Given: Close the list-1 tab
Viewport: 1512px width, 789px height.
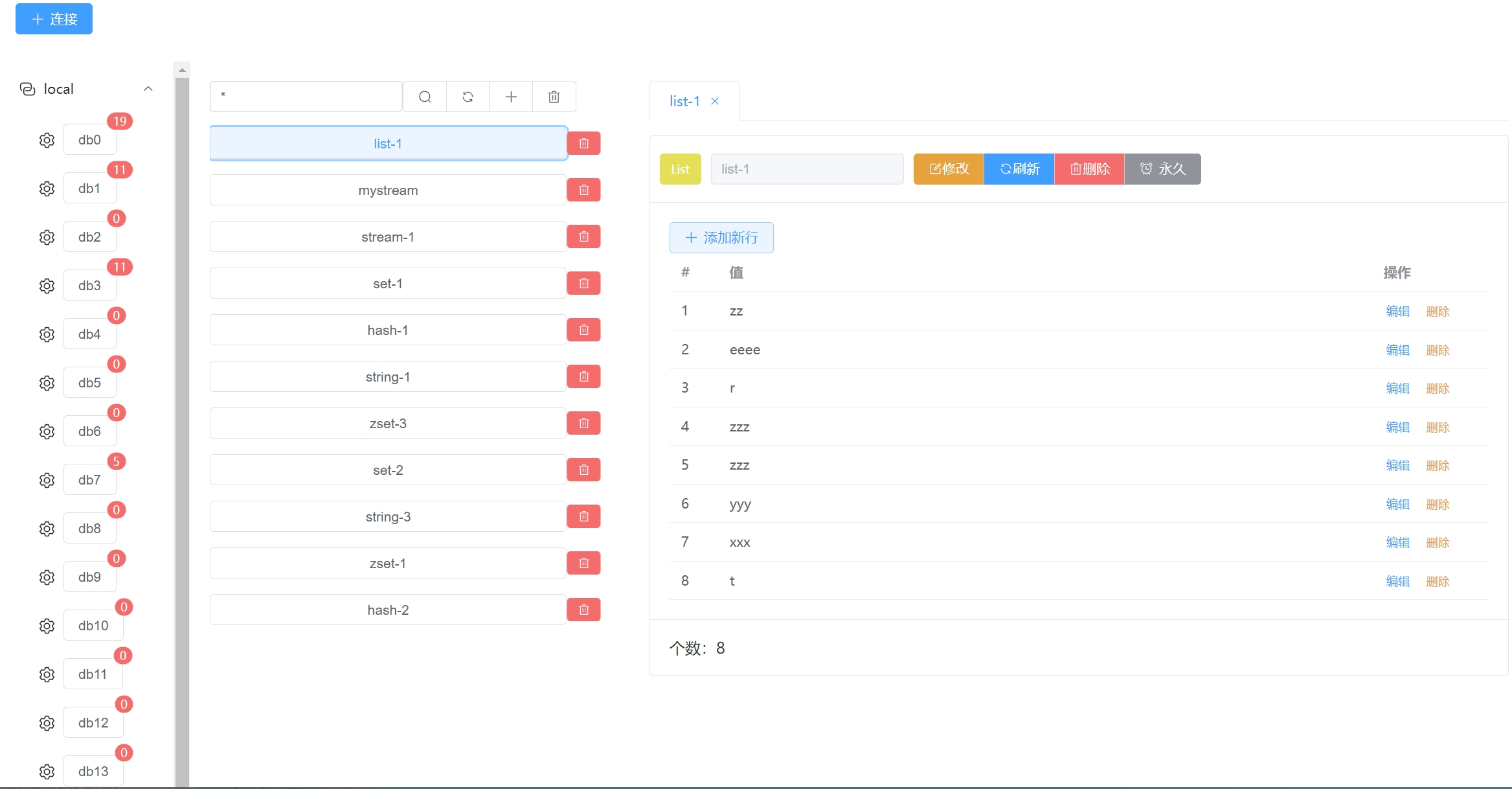Looking at the screenshot, I should [715, 101].
